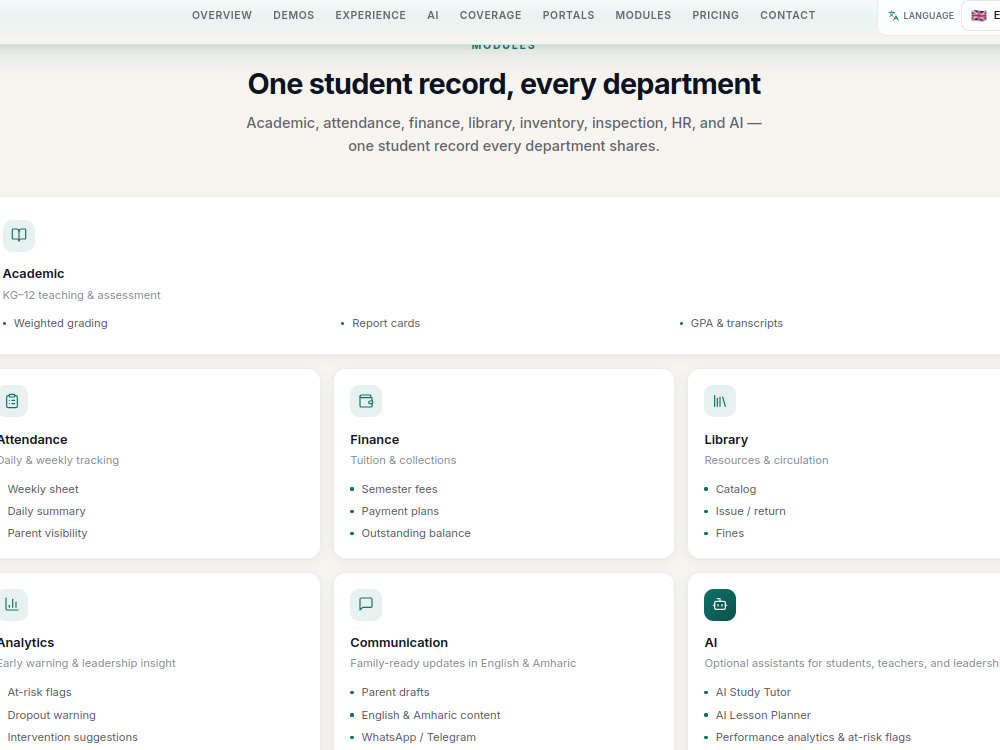Click the Academic card title
Screen dimensions: 1000x750
coord(33,274)
